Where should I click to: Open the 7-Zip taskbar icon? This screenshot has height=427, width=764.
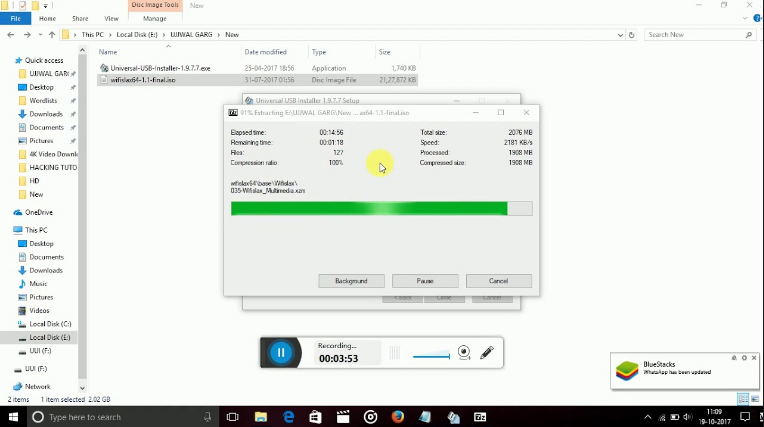point(480,417)
